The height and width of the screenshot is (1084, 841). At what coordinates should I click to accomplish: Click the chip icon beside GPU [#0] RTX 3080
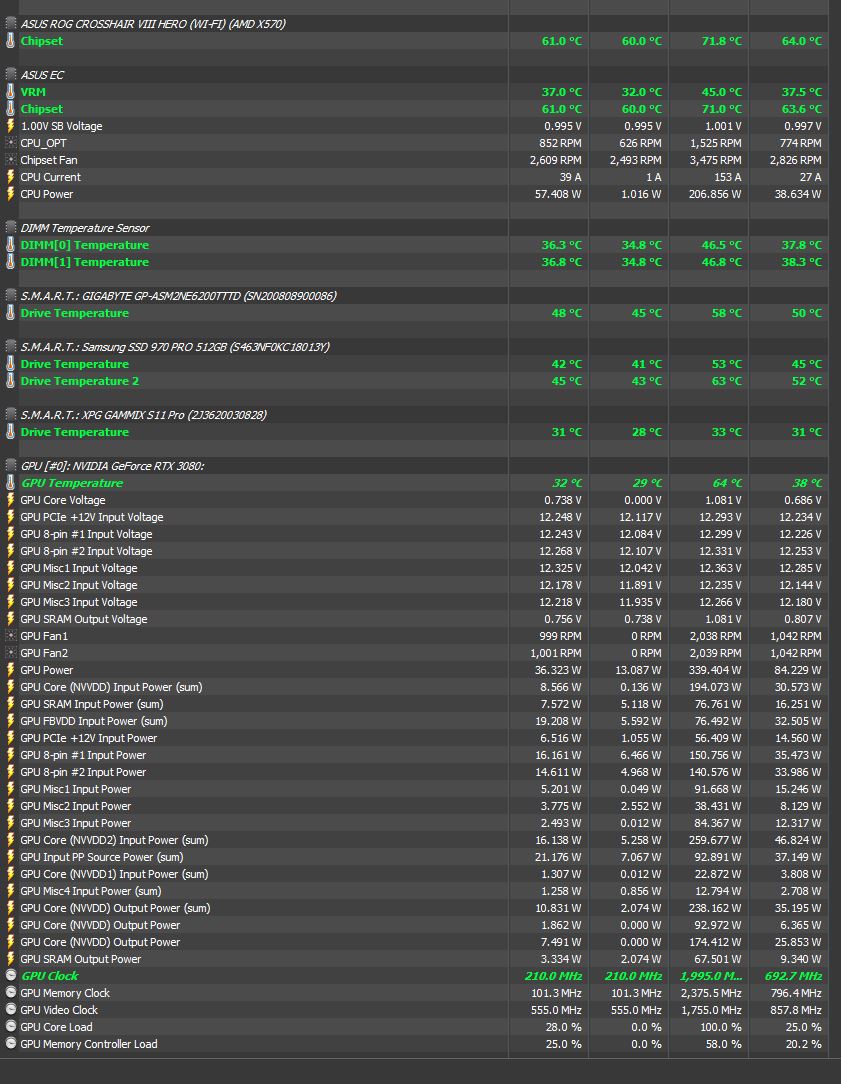point(10,466)
